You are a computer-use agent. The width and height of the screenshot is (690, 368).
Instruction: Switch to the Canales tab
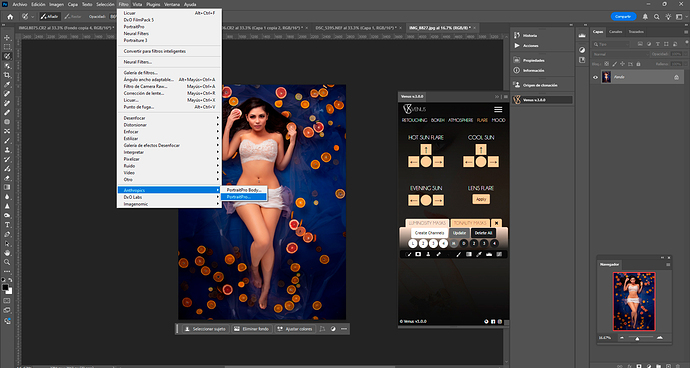tap(615, 32)
